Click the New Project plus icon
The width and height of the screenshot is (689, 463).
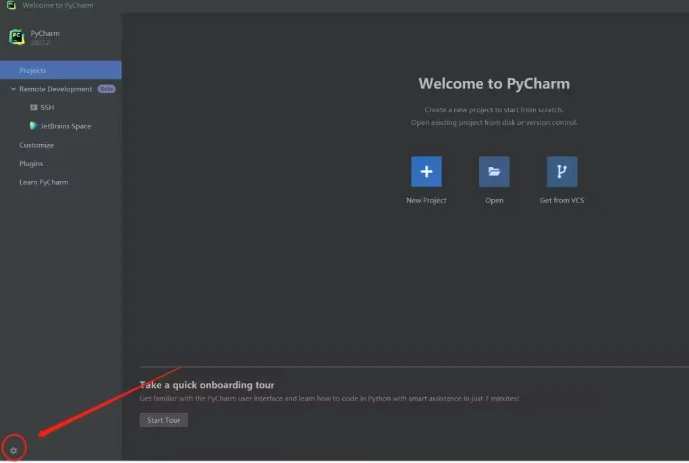tap(426, 171)
